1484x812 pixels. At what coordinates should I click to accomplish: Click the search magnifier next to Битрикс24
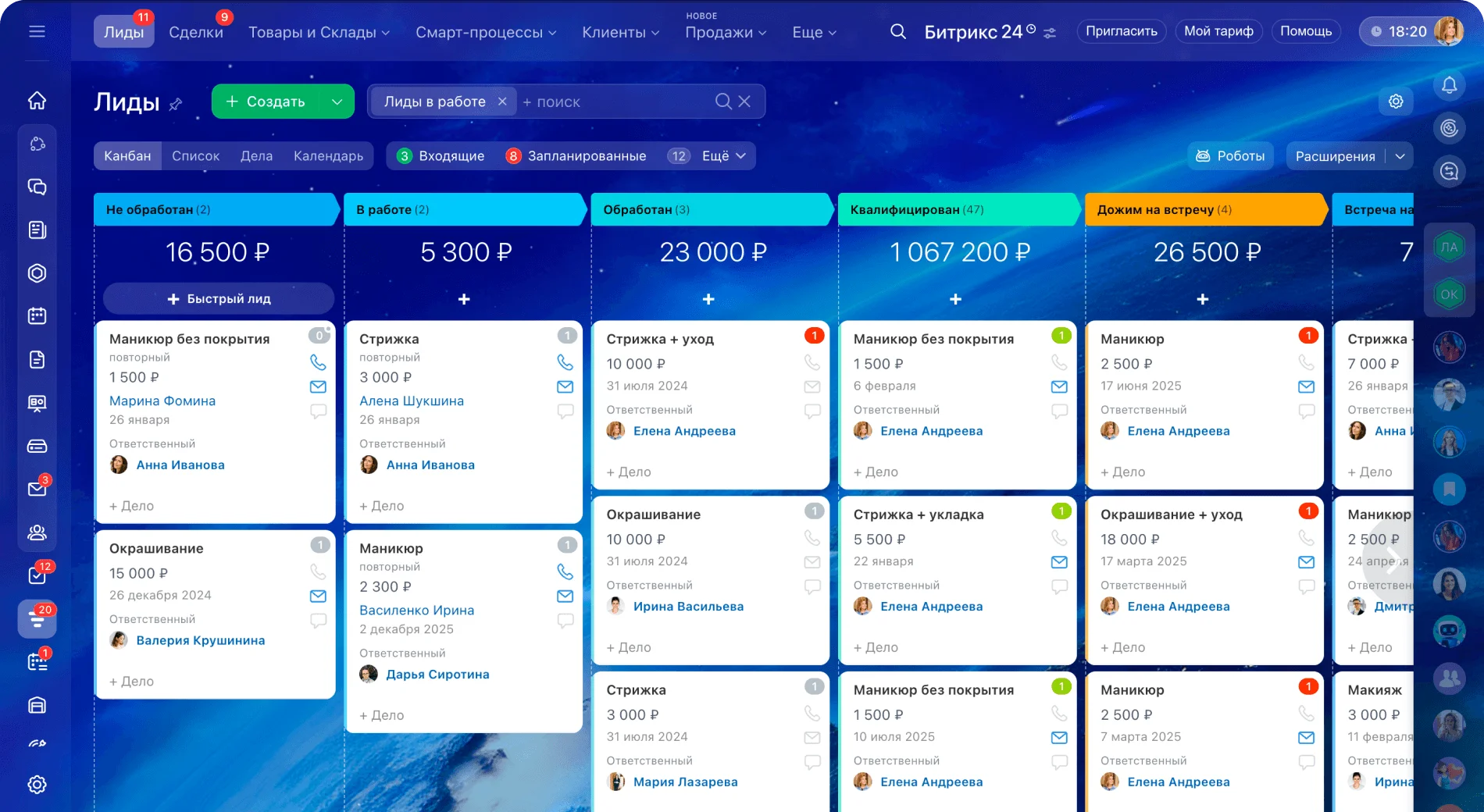[897, 31]
